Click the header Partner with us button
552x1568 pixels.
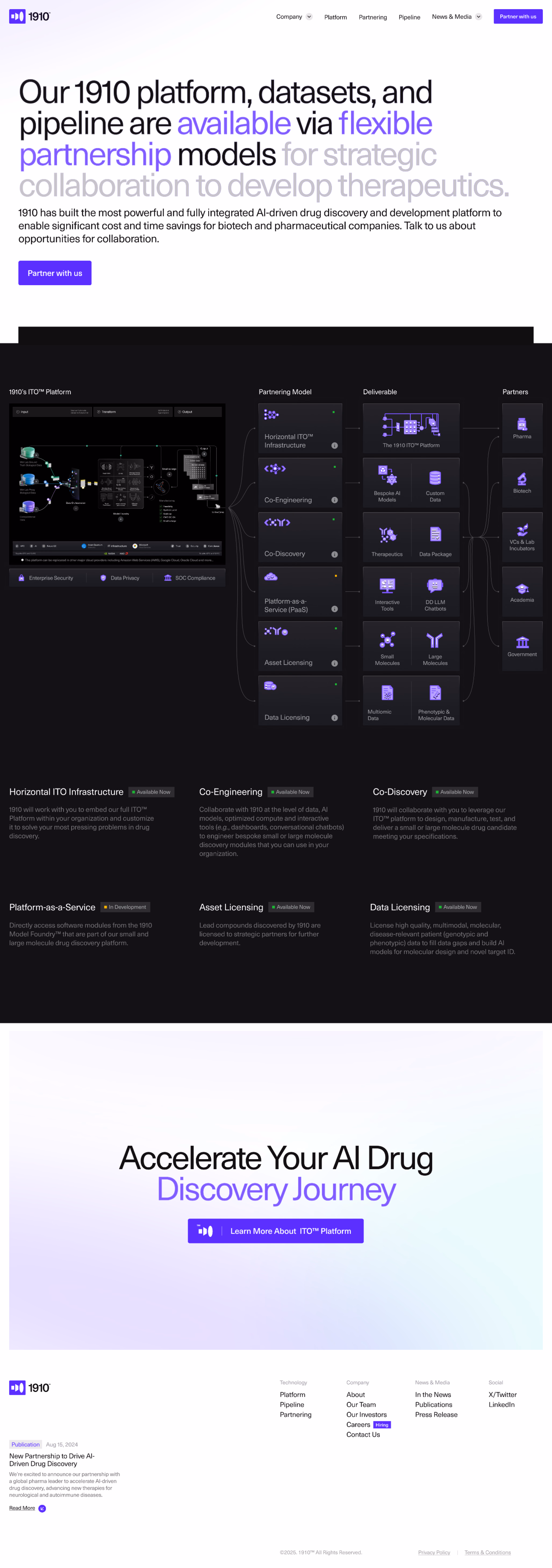[518, 16]
